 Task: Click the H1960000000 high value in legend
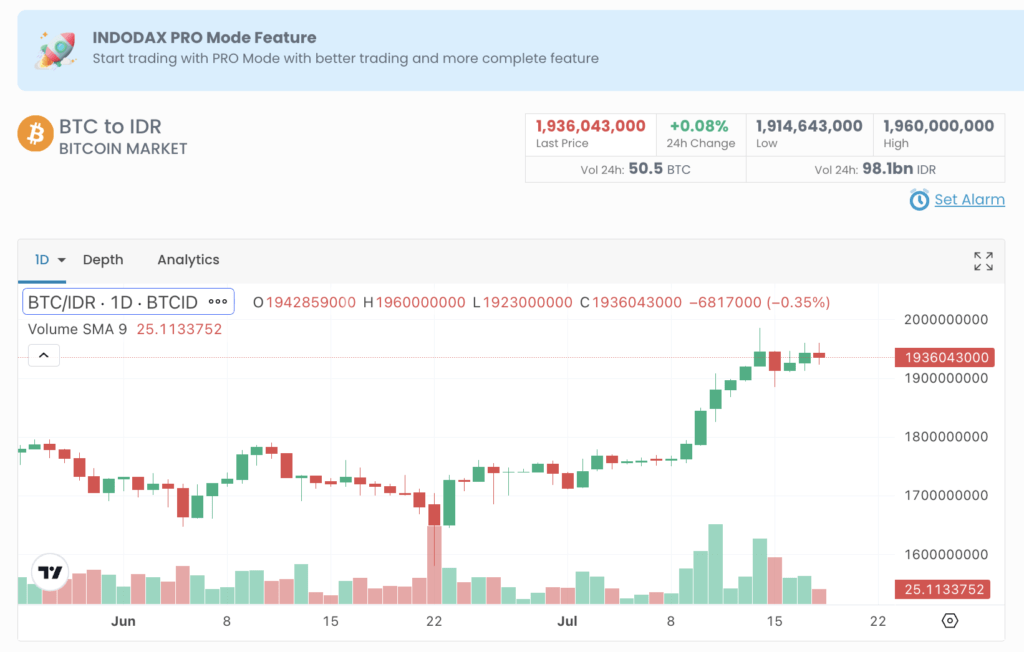tap(414, 302)
